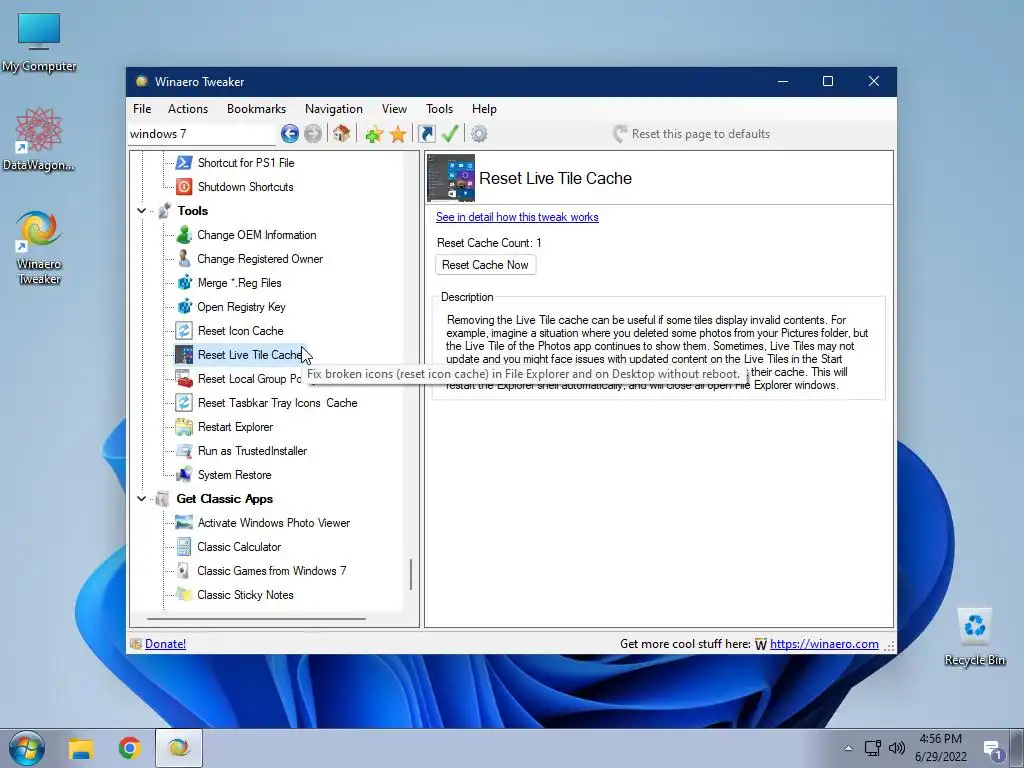The height and width of the screenshot is (768, 1024).
Task: Click the tree panel horizontal scrollbar
Action: [256, 618]
